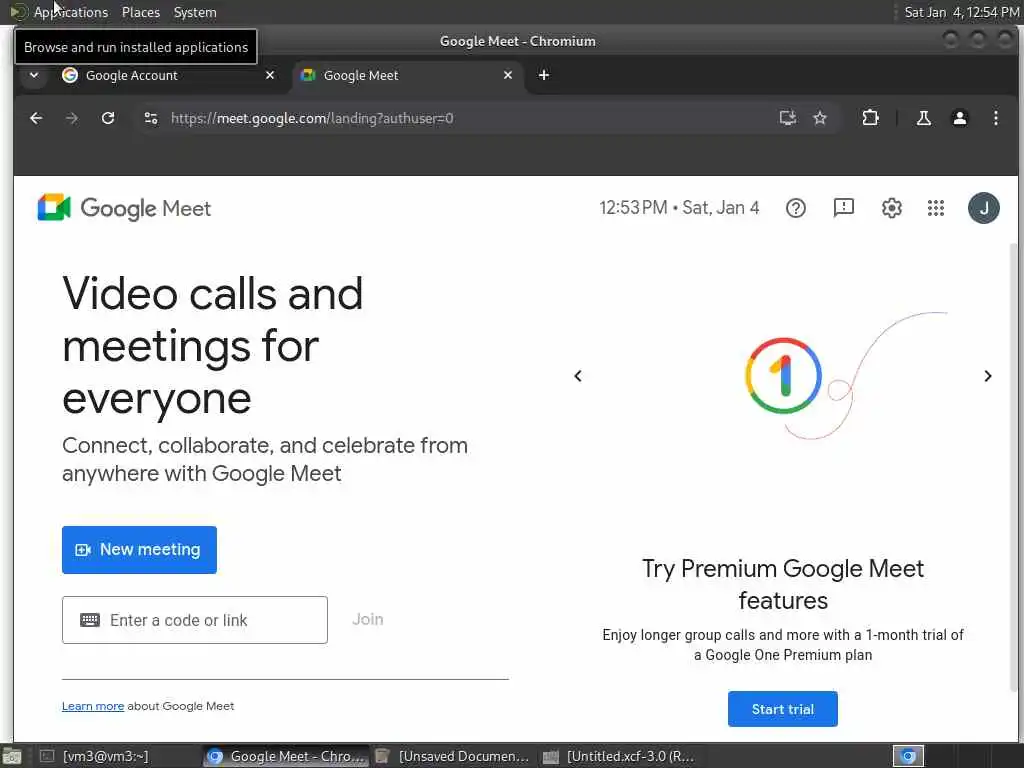1024x768 pixels.
Task: Click the install app icon in address bar
Action: pyautogui.click(x=788, y=118)
